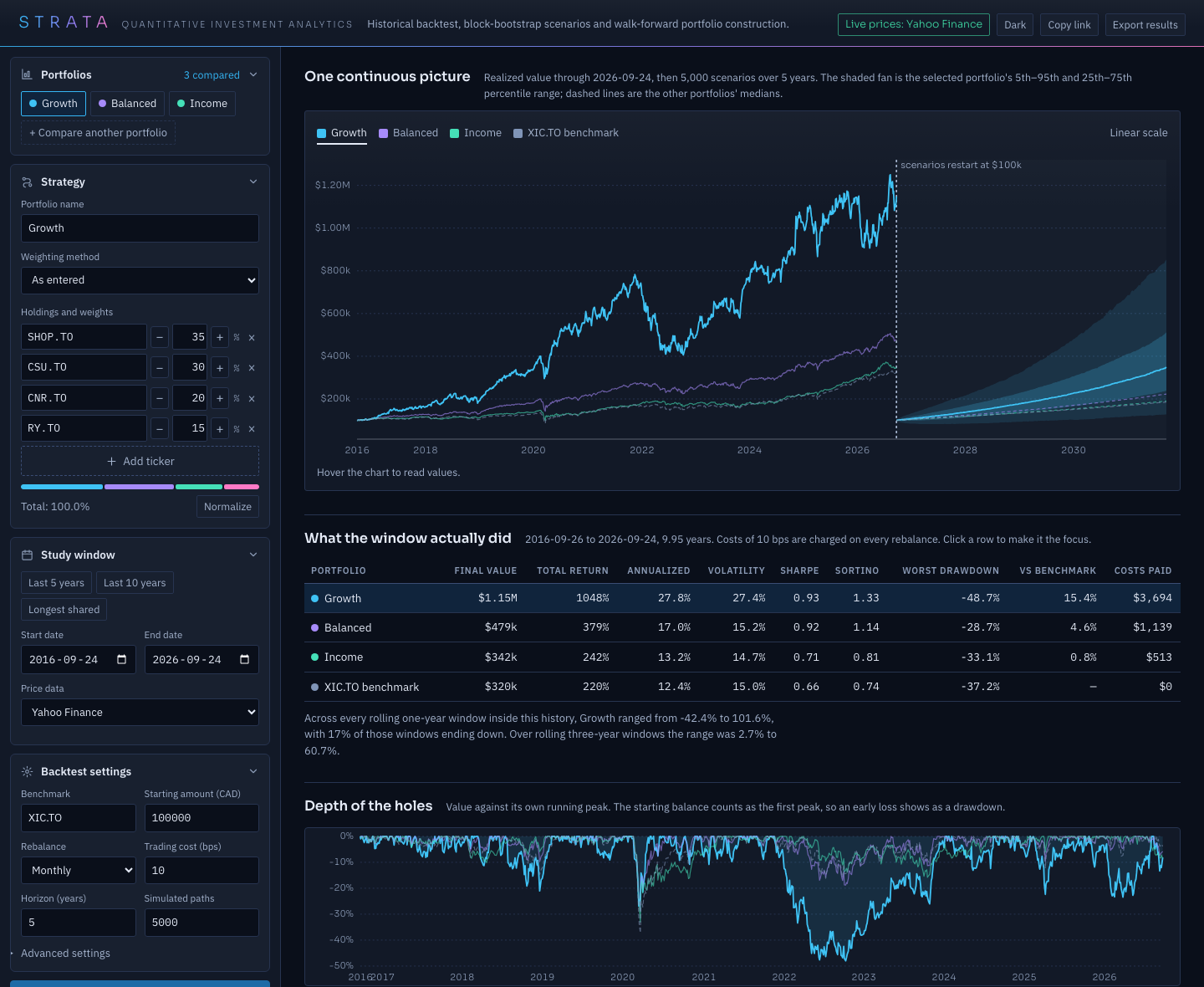This screenshot has width=1204, height=987.
Task: Click the Copy link button
Action: (x=1069, y=24)
